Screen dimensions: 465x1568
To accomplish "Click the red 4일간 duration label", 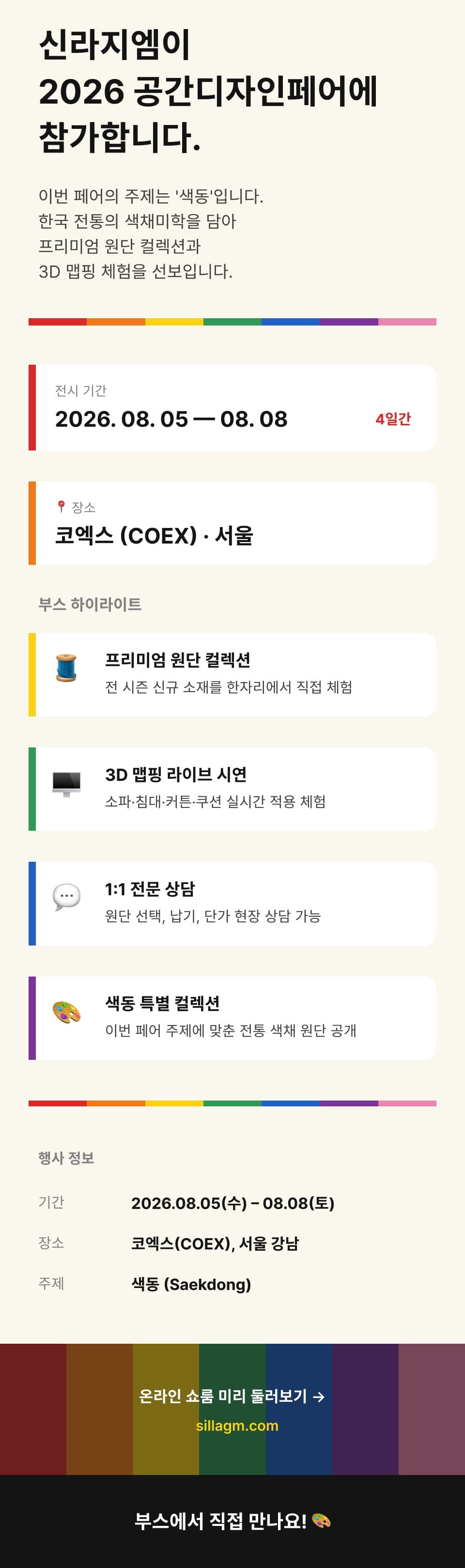I will pyautogui.click(x=393, y=419).
